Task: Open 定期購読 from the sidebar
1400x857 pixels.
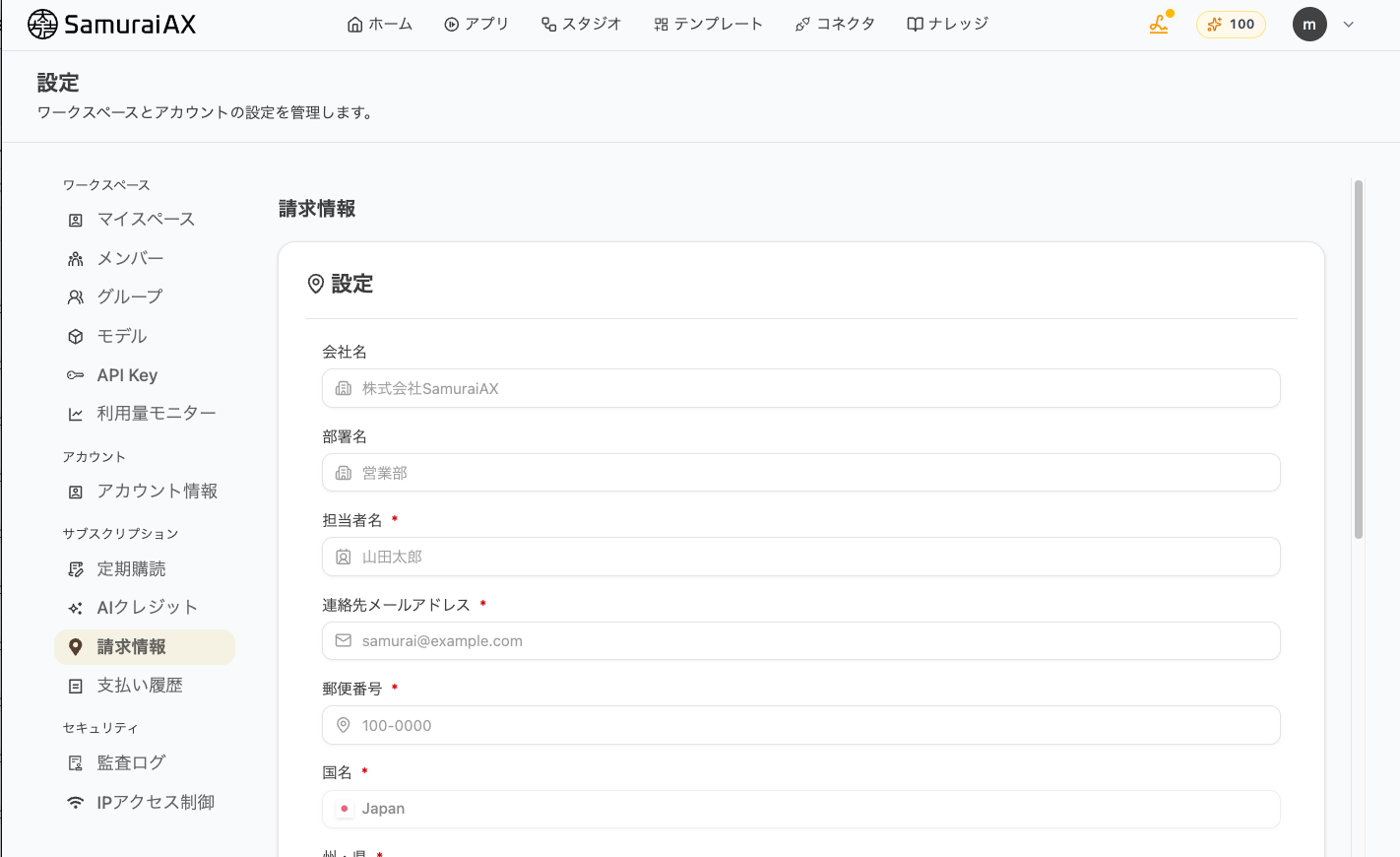Action: (145, 569)
